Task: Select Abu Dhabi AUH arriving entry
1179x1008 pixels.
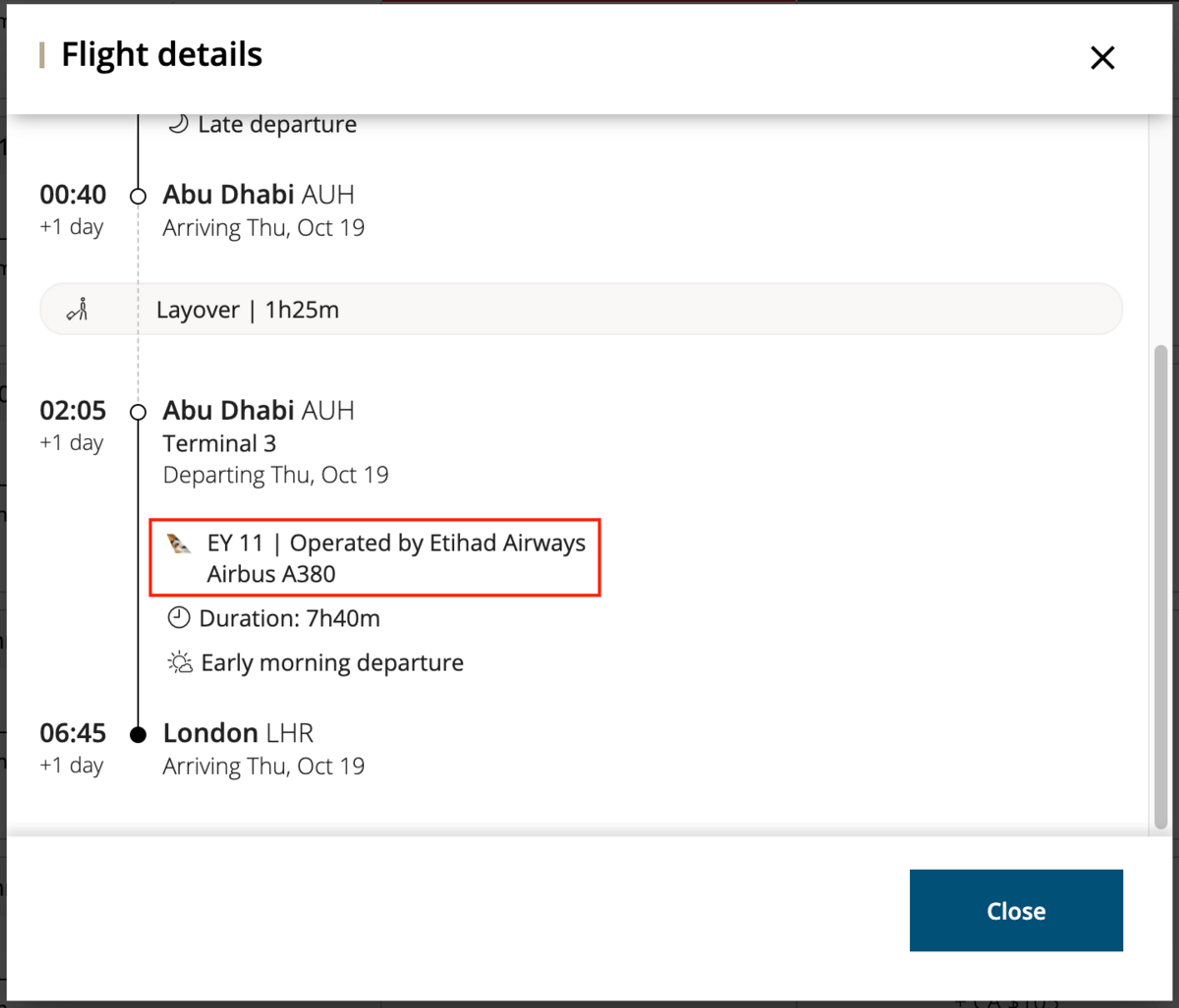Action: (x=258, y=195)
